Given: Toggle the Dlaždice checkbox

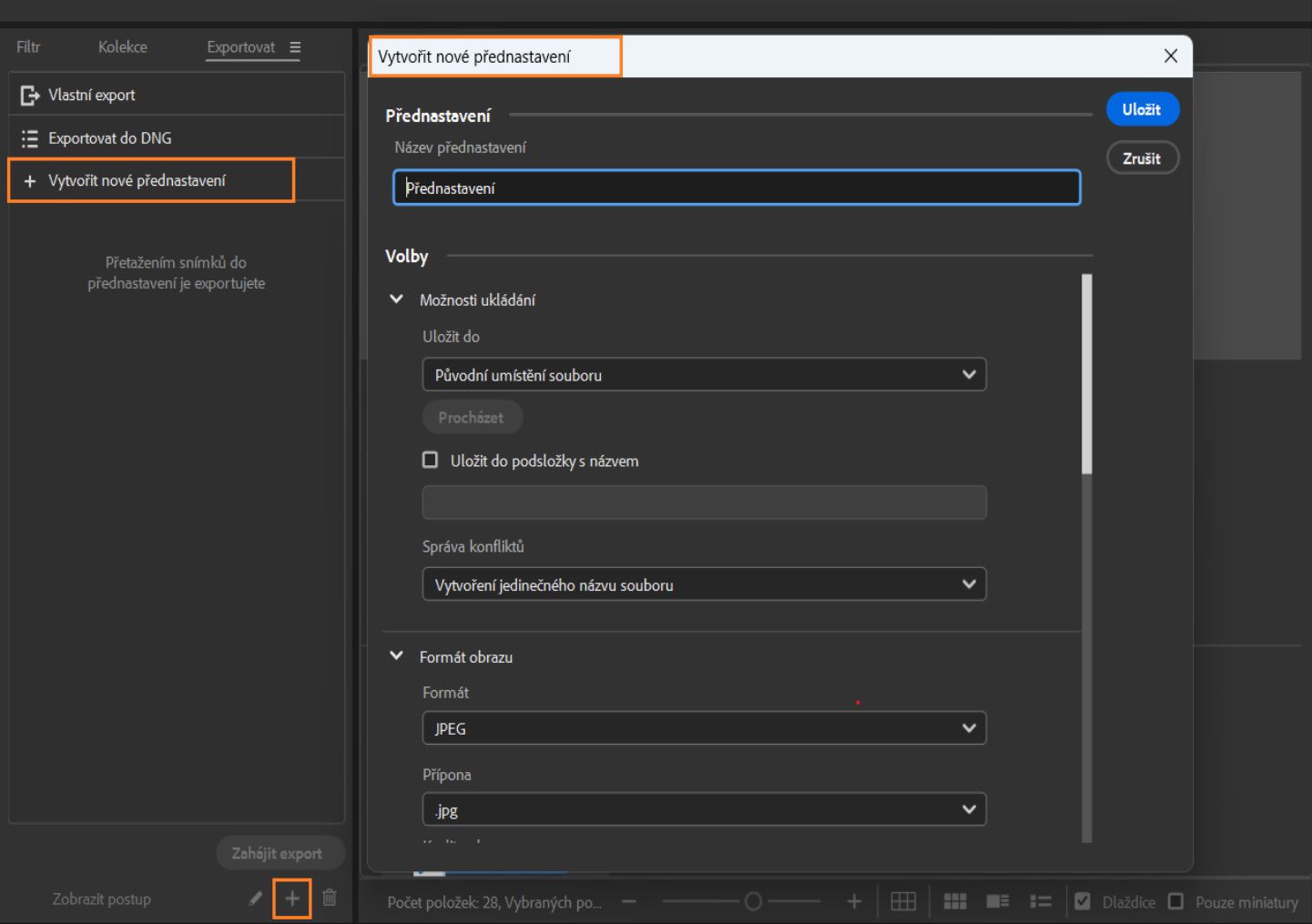Looking at the screenshot, I should click(x=1083, y=901).
